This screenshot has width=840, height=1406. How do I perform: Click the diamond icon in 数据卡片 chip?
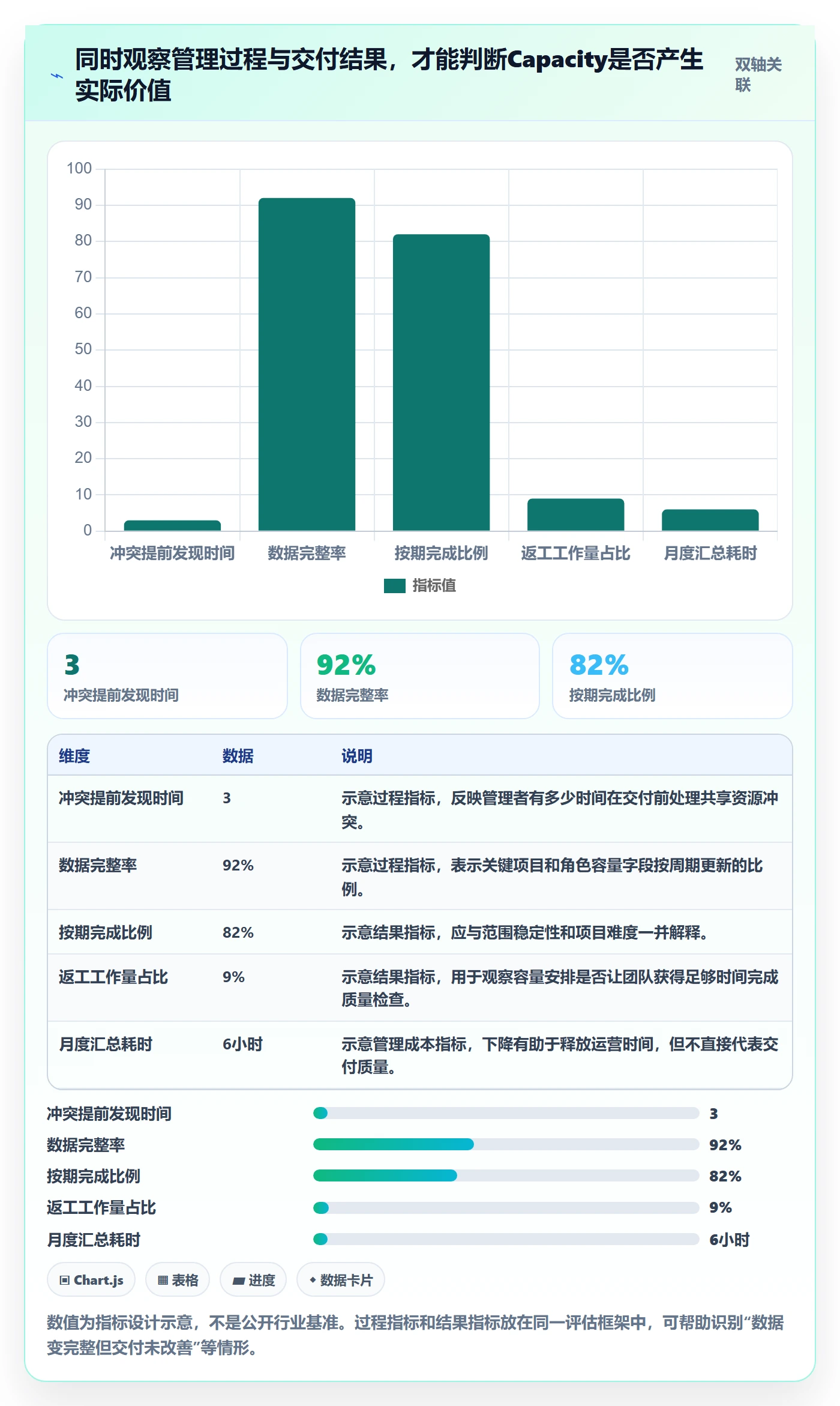coord(313,1280)
